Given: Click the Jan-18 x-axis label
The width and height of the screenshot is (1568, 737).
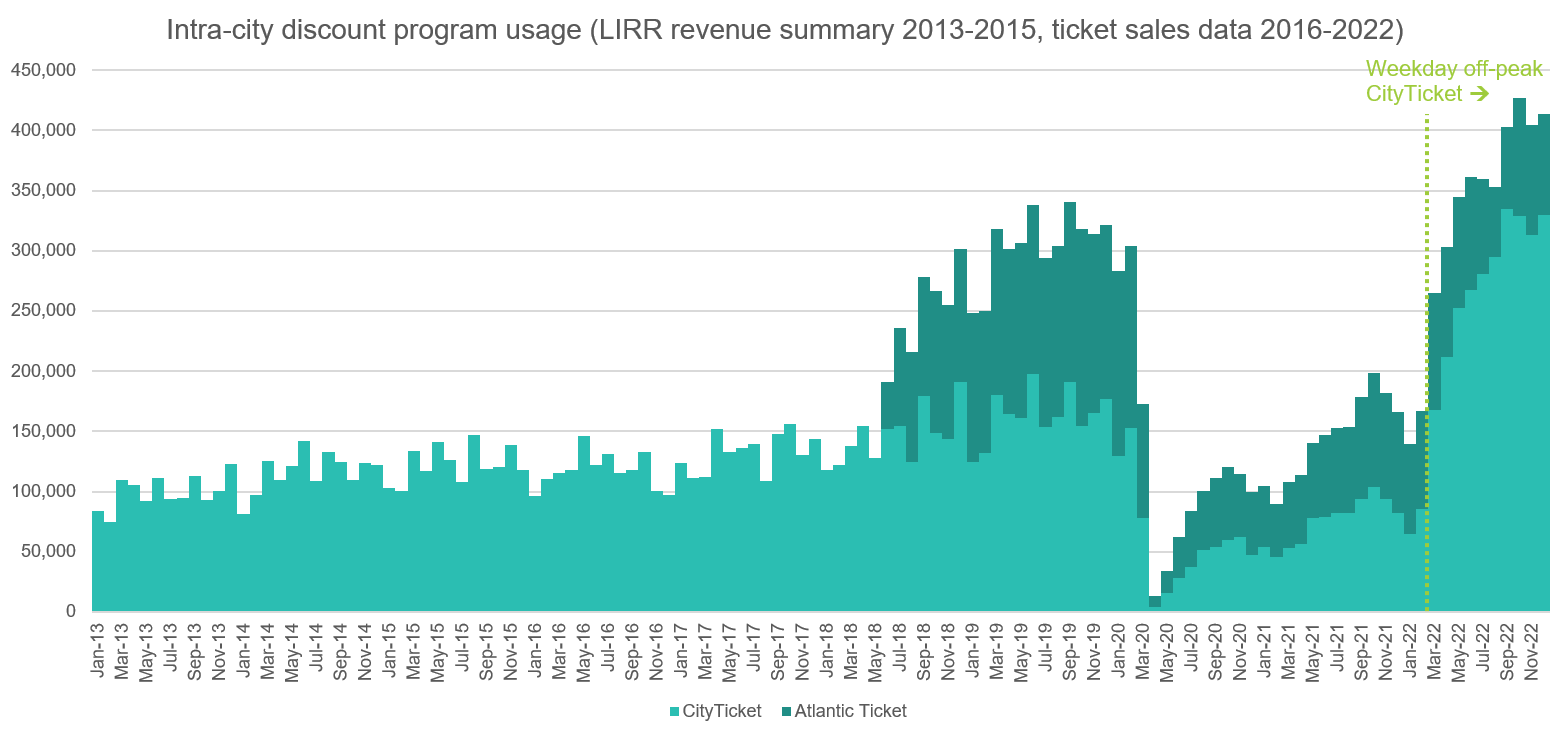Looking at the screenshot, I should click(x=827, y=651).
